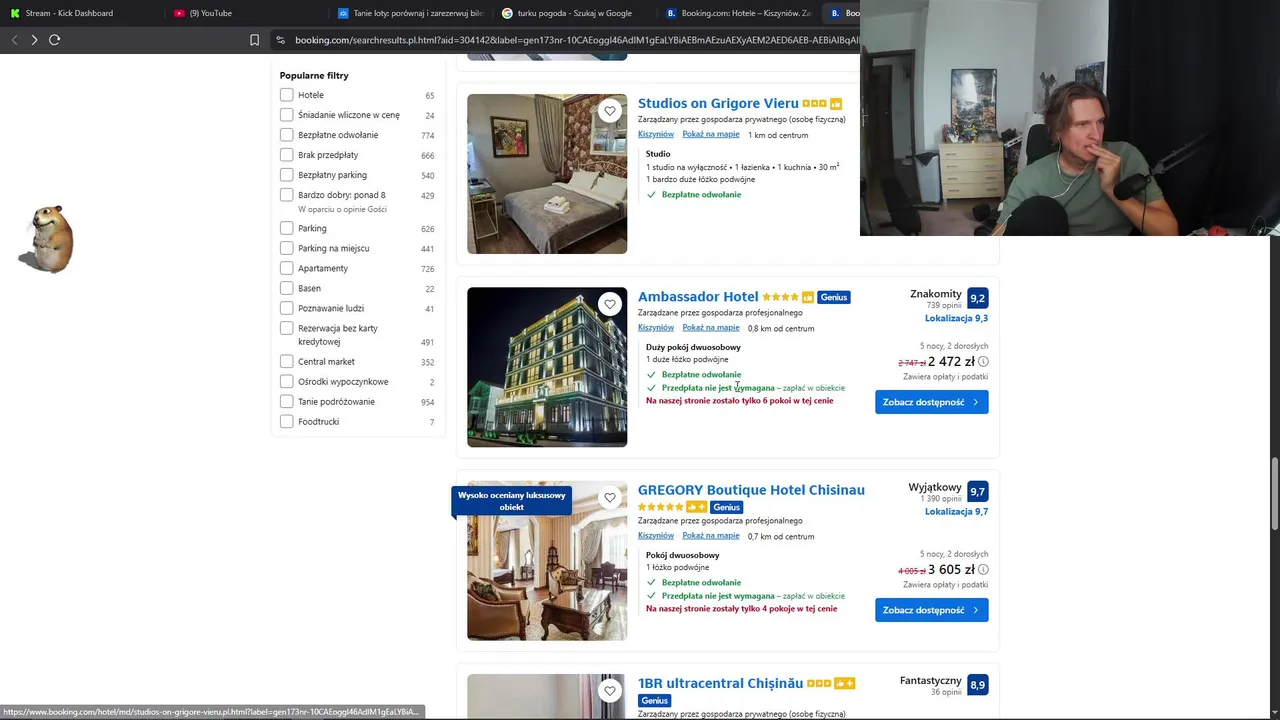Reload the page with refresh icon

[55, 40]
